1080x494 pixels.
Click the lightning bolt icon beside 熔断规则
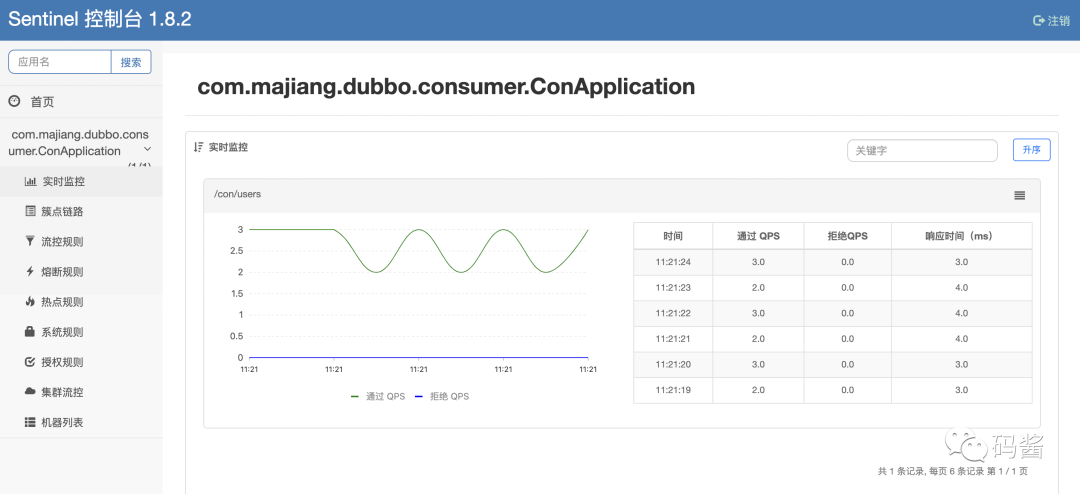pyautogui.click(x=30, y=271)
